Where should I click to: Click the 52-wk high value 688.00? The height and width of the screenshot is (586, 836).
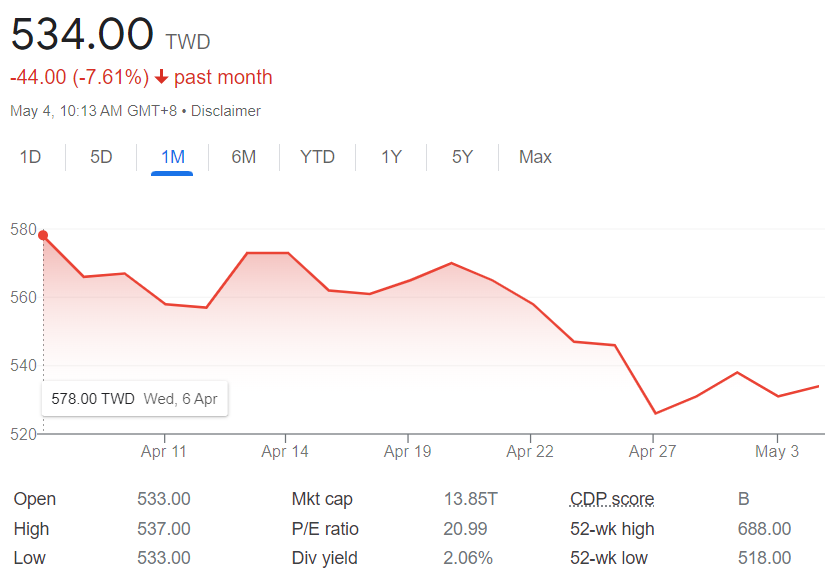click(x=764, y=529)
